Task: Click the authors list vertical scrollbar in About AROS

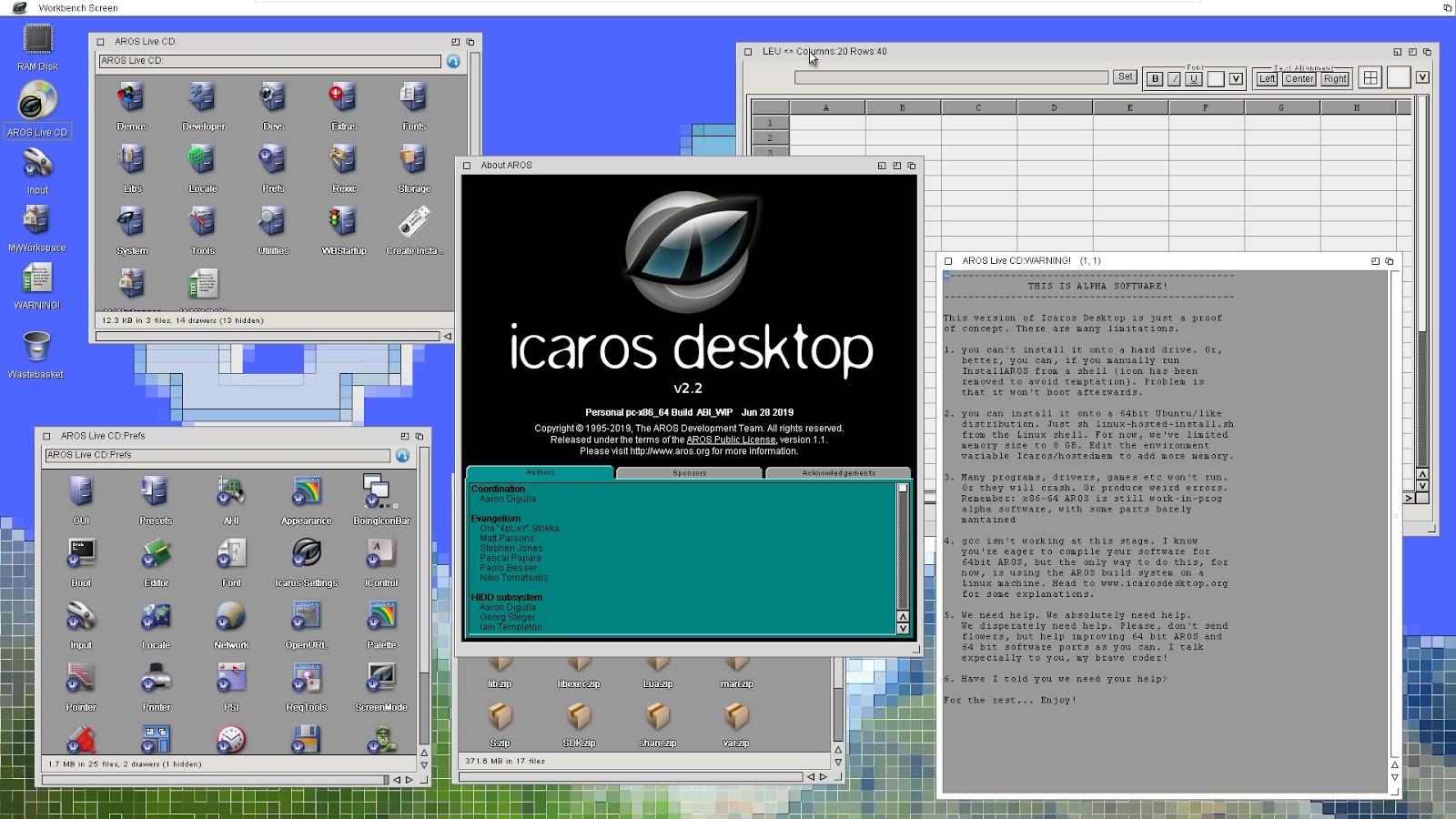Action: [903, 546]
